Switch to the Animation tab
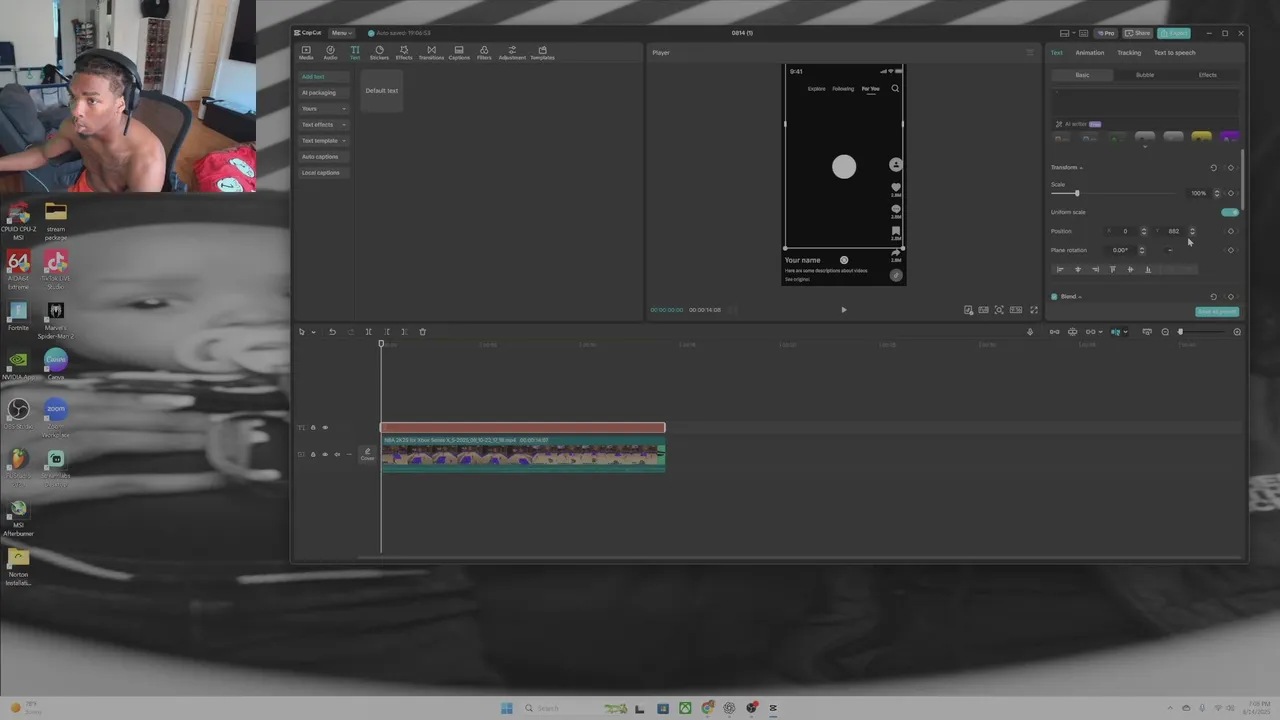The image size is (1280, 720). tap(1090, 53)
